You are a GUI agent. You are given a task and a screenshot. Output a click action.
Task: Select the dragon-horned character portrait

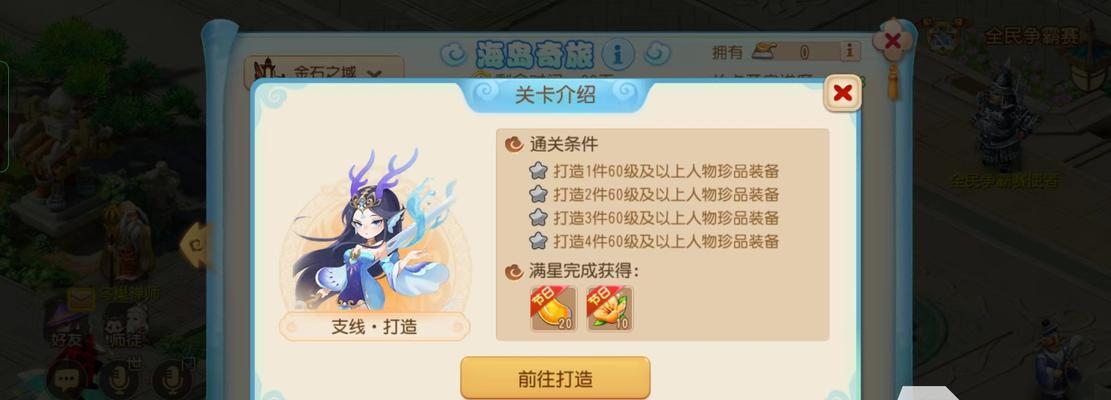(373, 231)
